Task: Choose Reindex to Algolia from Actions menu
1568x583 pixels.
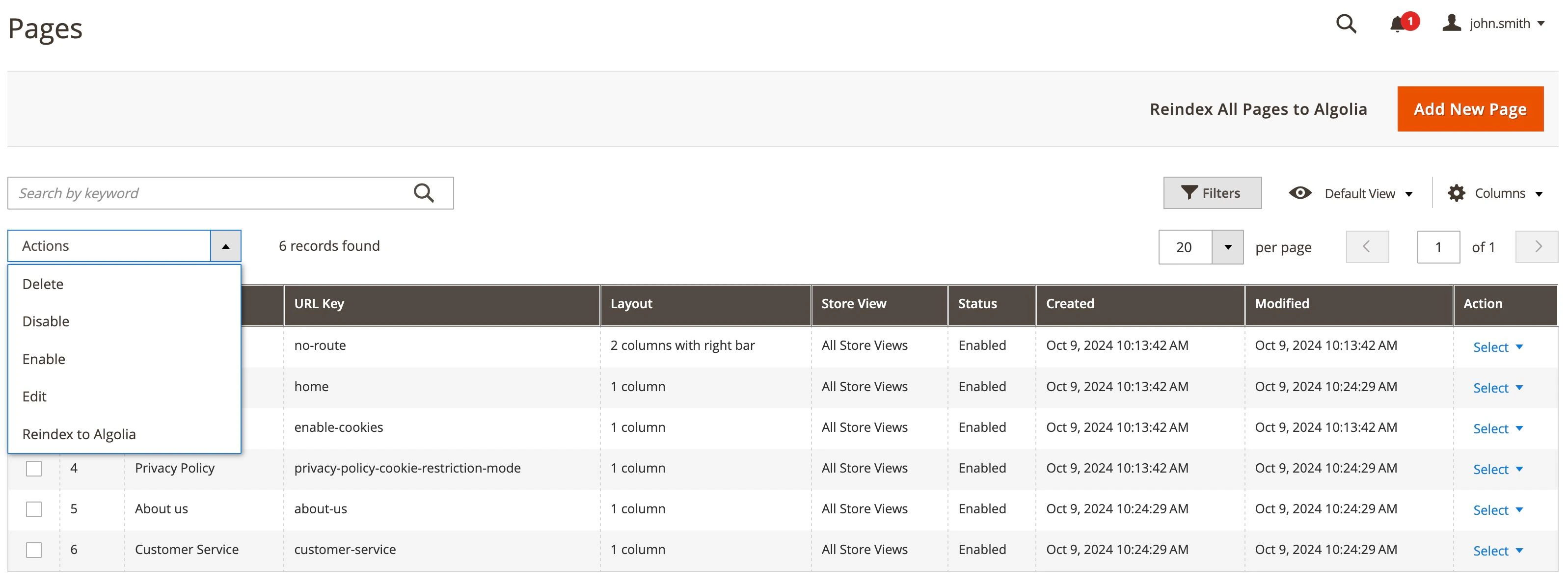Action: pyautogui.click(x=79, y=434)
